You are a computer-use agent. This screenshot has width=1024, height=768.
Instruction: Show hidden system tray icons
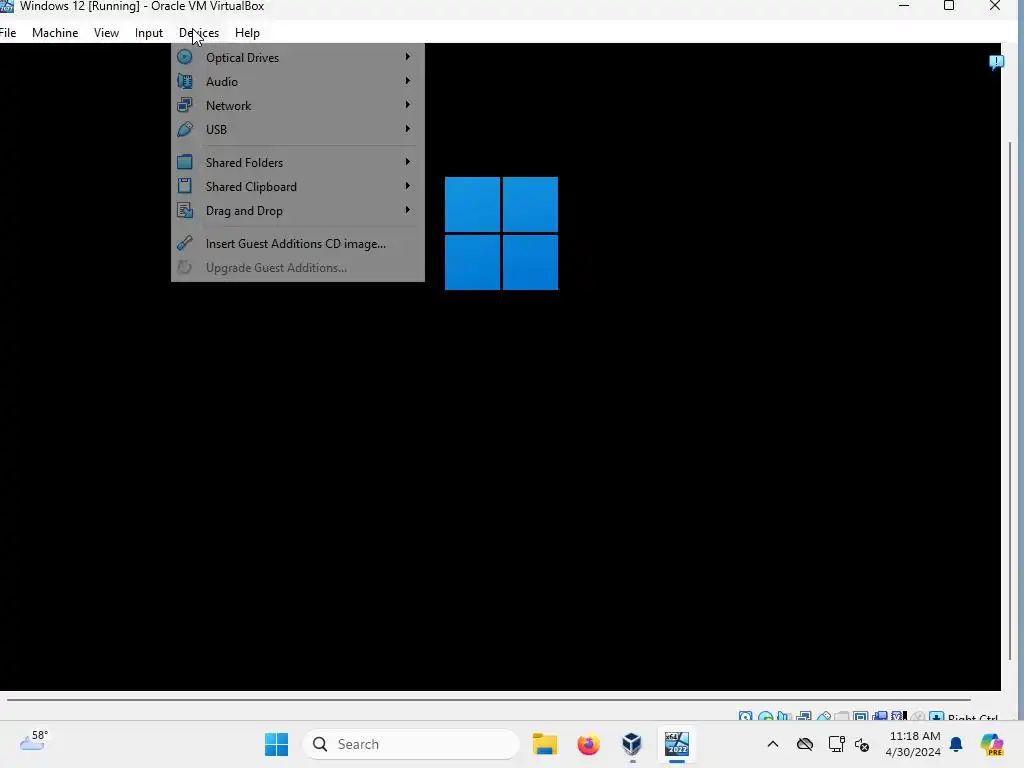pyautogui.click(x=773, y=744)
